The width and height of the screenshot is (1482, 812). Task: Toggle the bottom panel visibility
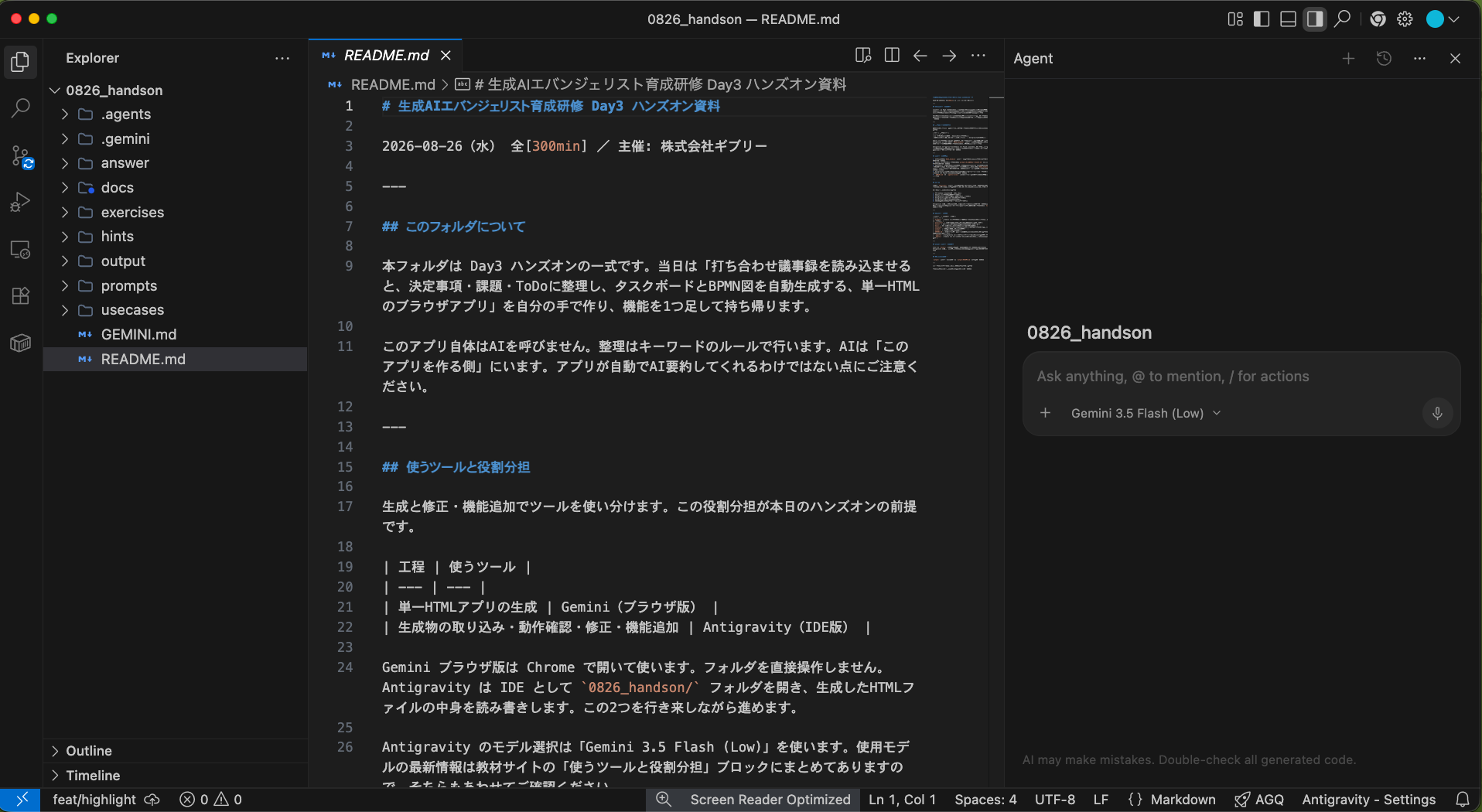(1288, 19)
